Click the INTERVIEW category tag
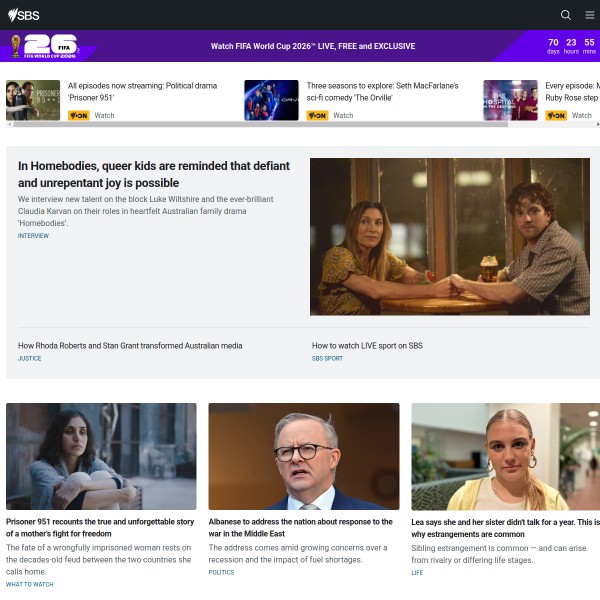Viewport: 600px width, 600px height. (33, 236)
